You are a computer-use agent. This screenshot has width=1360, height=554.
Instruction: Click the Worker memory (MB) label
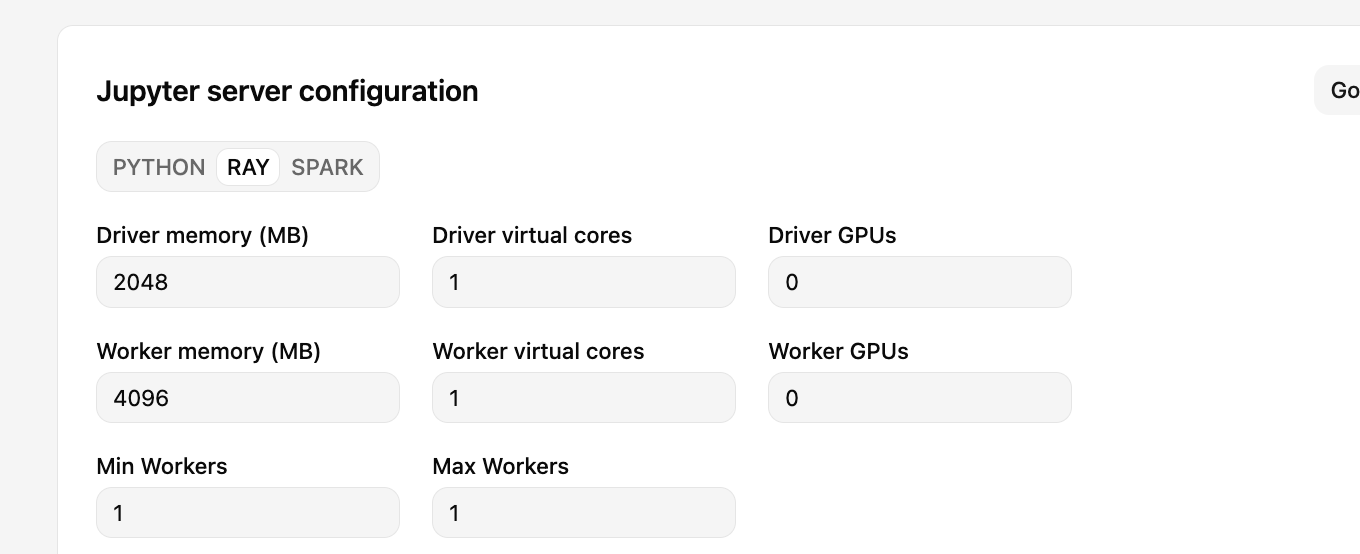click(209, 352)
